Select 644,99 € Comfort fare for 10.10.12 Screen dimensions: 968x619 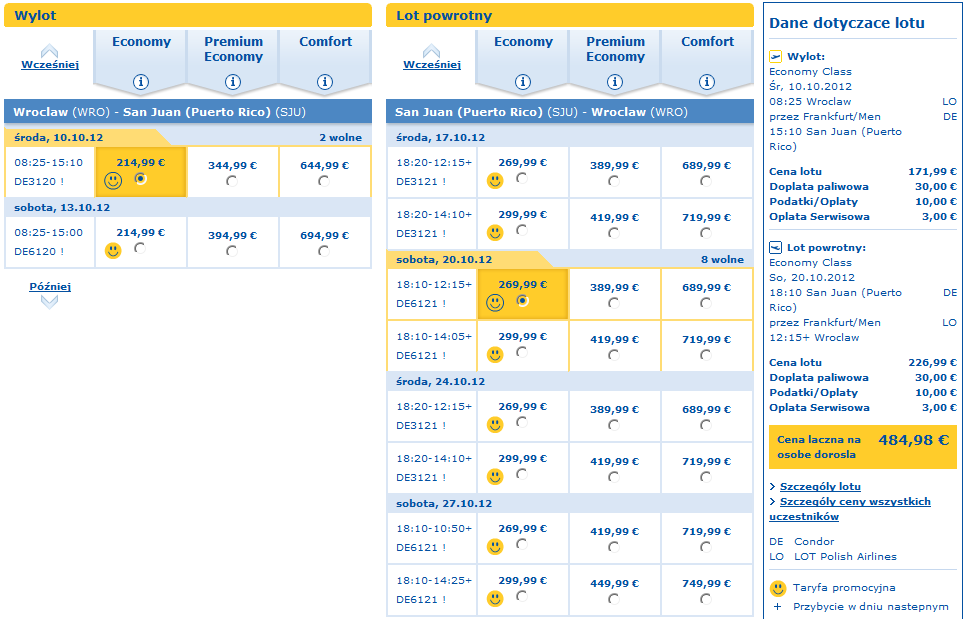click(x=324, y=181)
